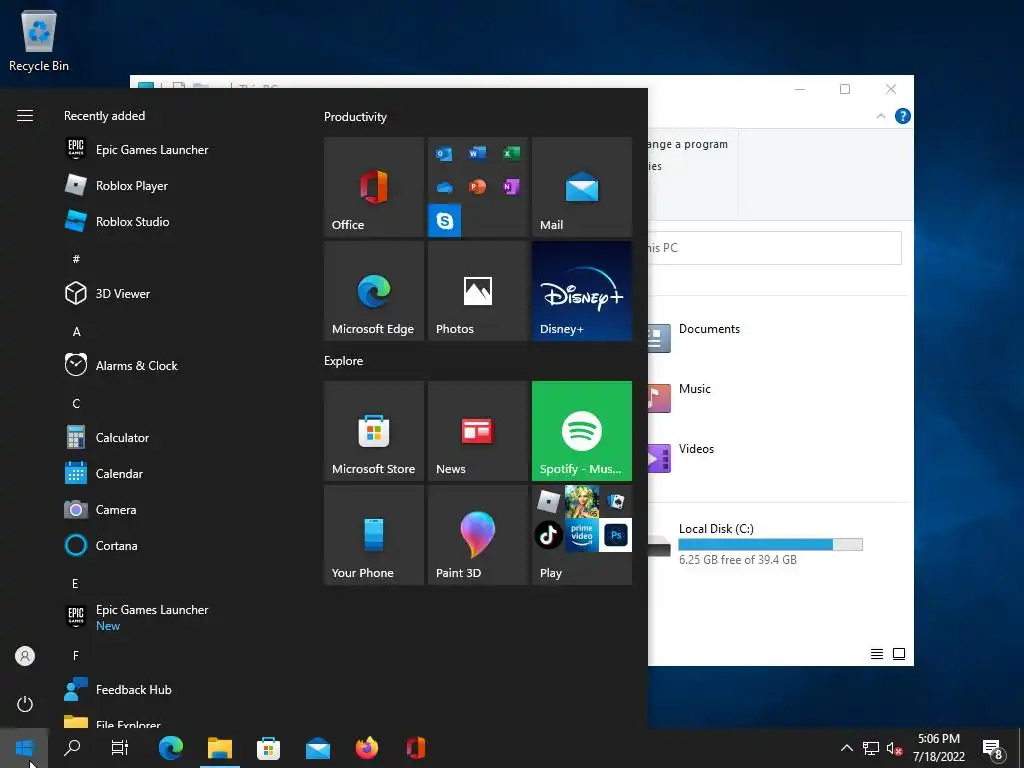
Task: Open Skype tile in Office group
Action: 445,221
